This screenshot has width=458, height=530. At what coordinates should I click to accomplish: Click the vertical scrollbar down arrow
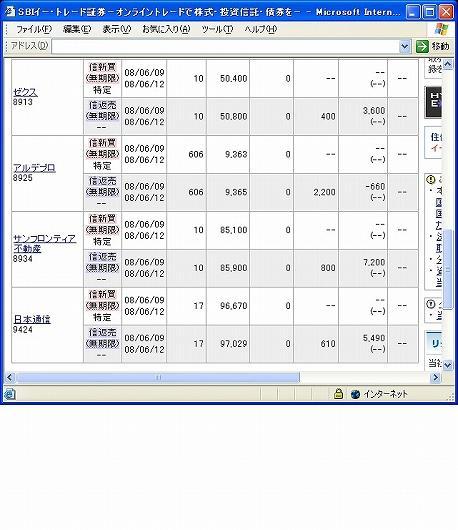448,365
